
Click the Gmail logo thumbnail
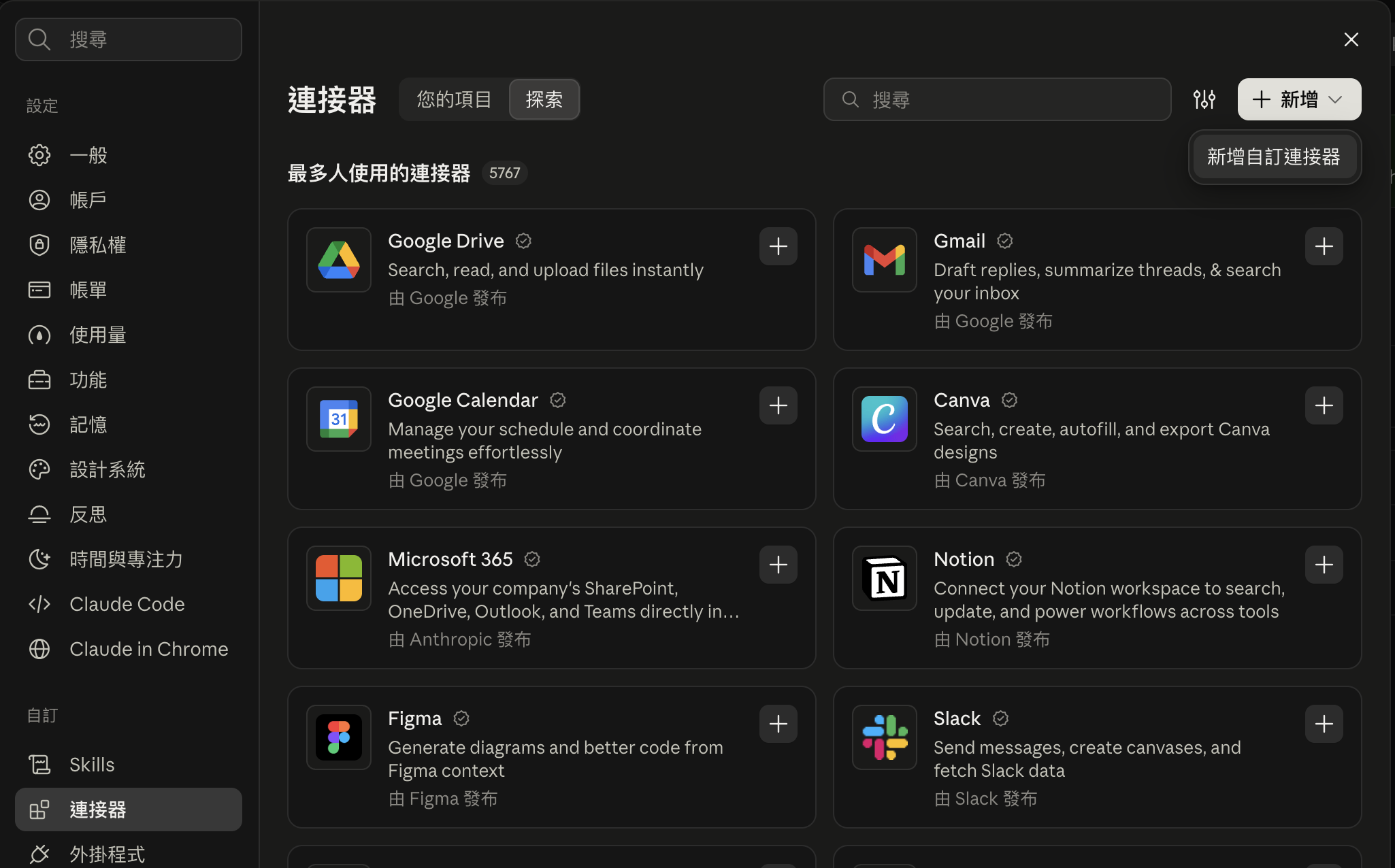[885, 260]
